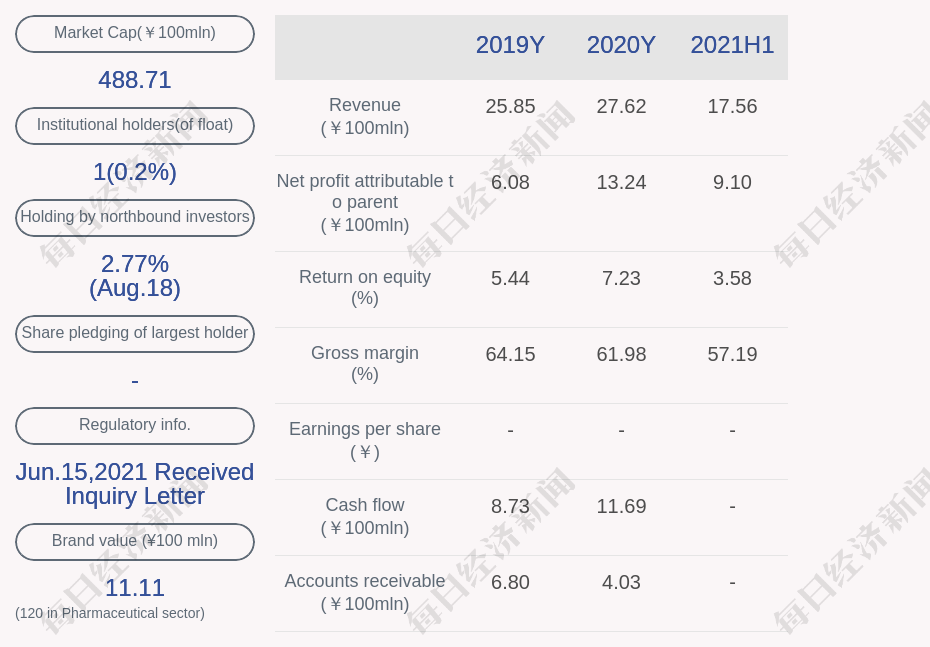Collapse the Accounts receivable row
Screen dimensions: 930x647
click(x=364, y=592)
